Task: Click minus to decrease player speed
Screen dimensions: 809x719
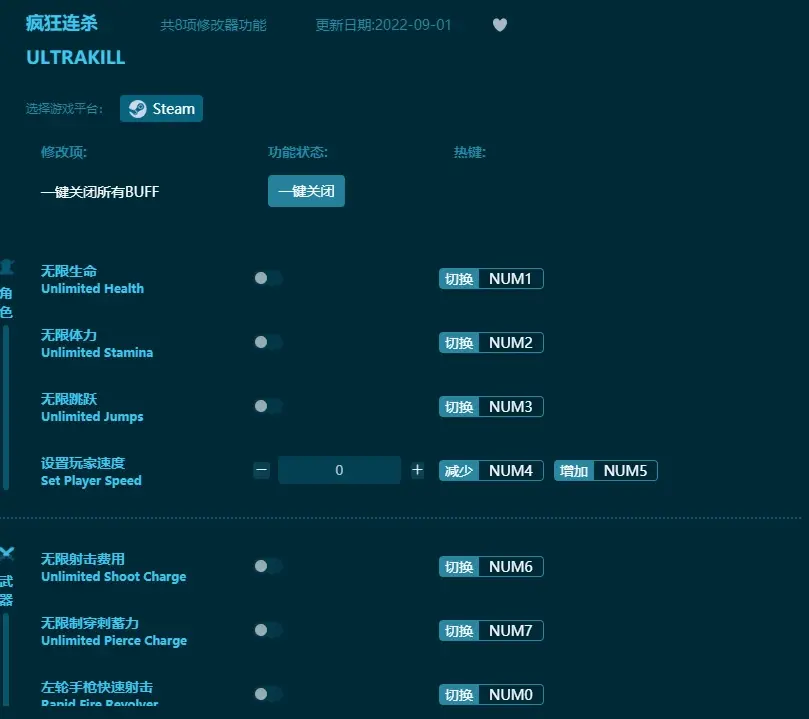Action: [262, 470]
